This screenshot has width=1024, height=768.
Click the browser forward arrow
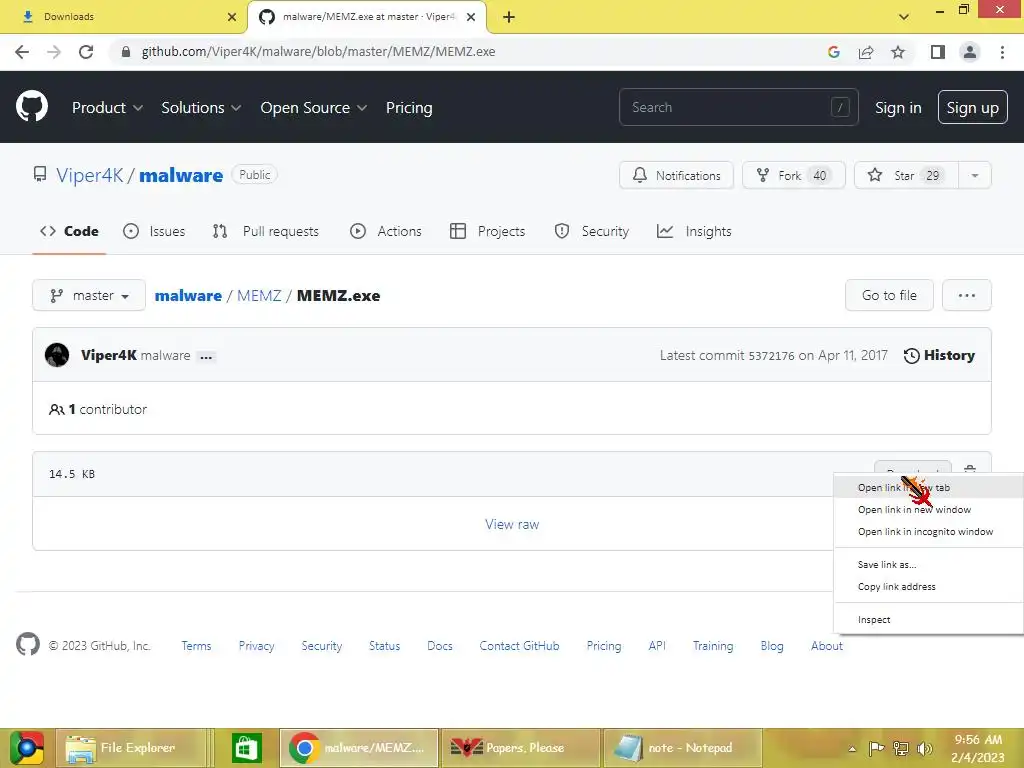54,52
